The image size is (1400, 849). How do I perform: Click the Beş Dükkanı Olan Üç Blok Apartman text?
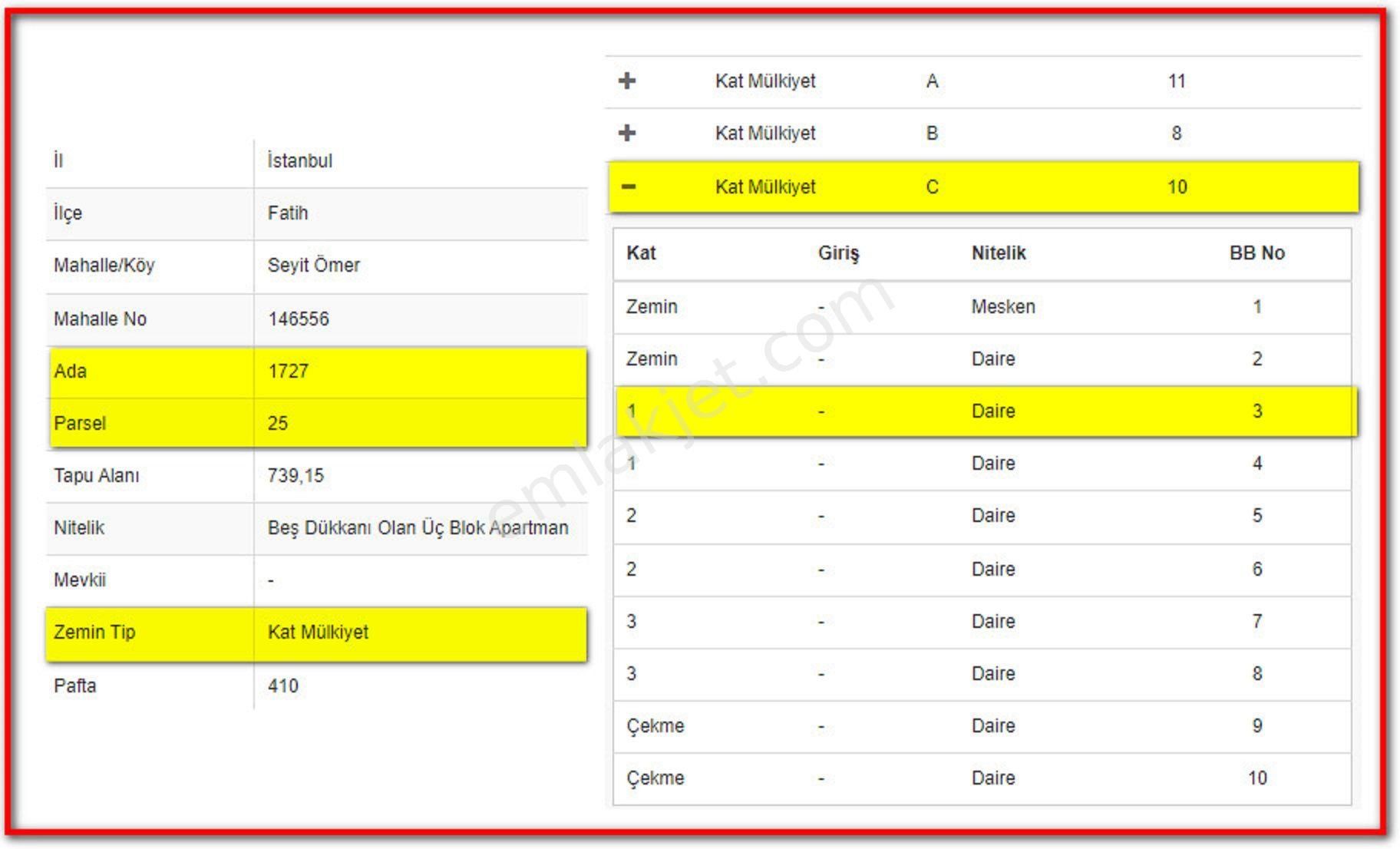[418, 528]
